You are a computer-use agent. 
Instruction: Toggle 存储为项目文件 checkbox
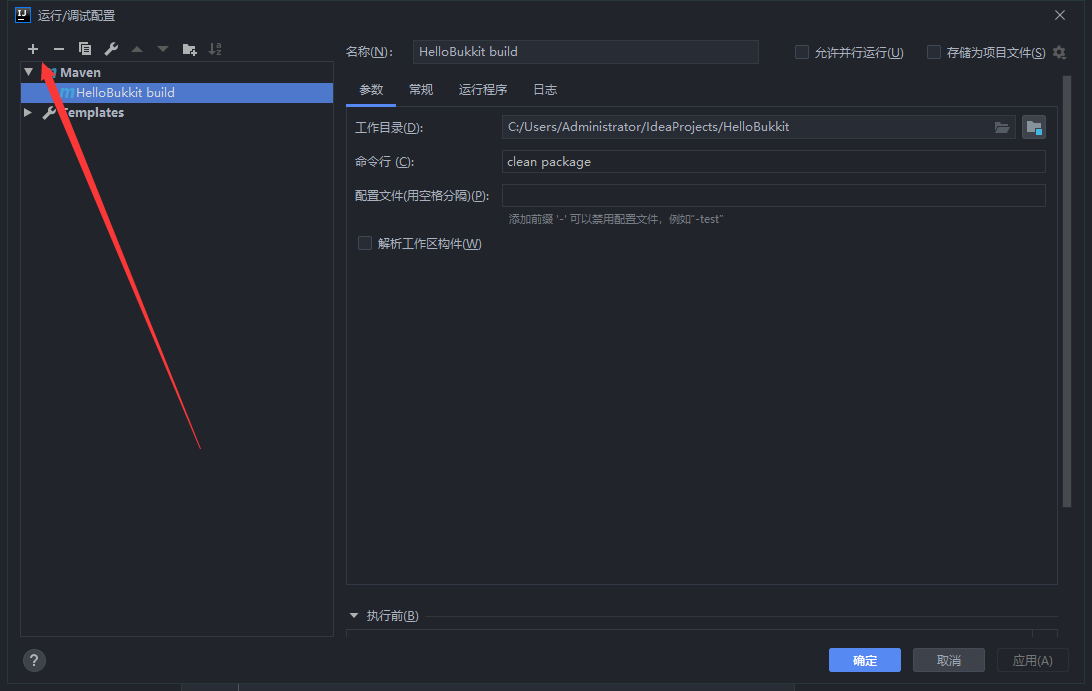coord(934,52)
